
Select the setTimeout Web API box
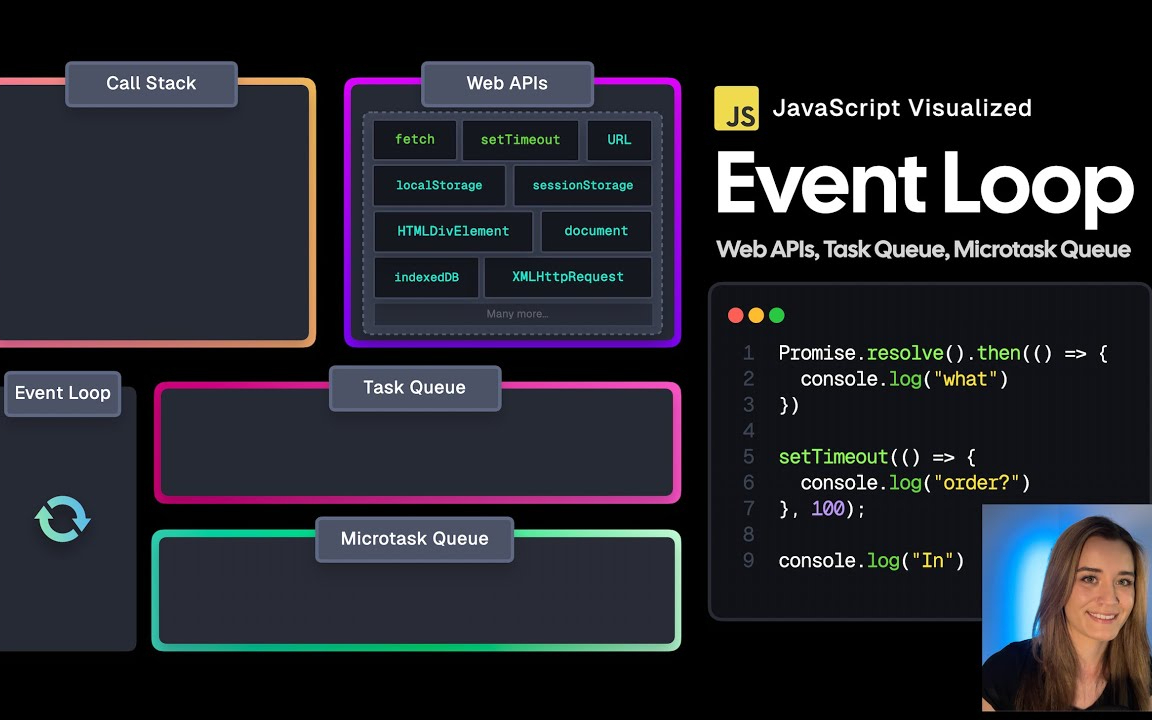520,140
